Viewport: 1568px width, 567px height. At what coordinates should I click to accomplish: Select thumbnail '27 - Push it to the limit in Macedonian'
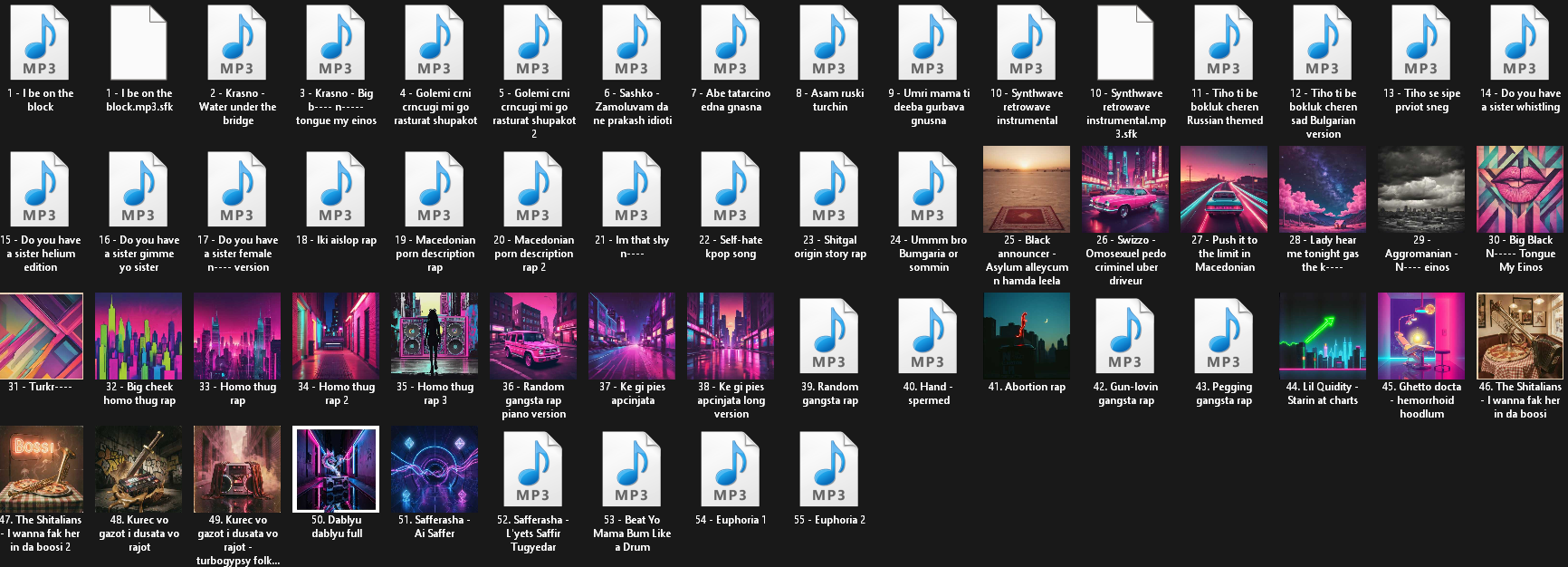[x=1224, y=189]
